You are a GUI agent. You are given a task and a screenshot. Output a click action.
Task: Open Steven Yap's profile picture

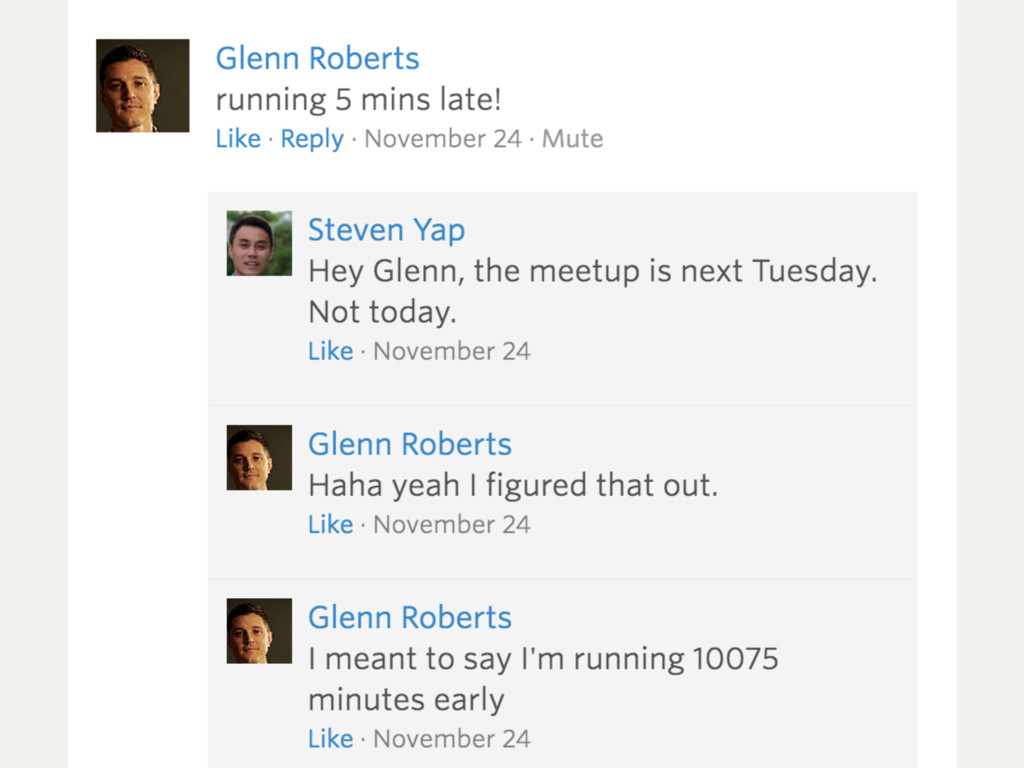click(x=259, y=243)
